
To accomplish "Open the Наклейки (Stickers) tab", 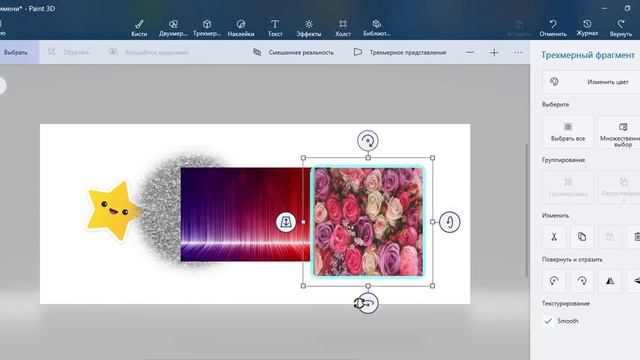I will pyautogui.click(x=241, y=28).
